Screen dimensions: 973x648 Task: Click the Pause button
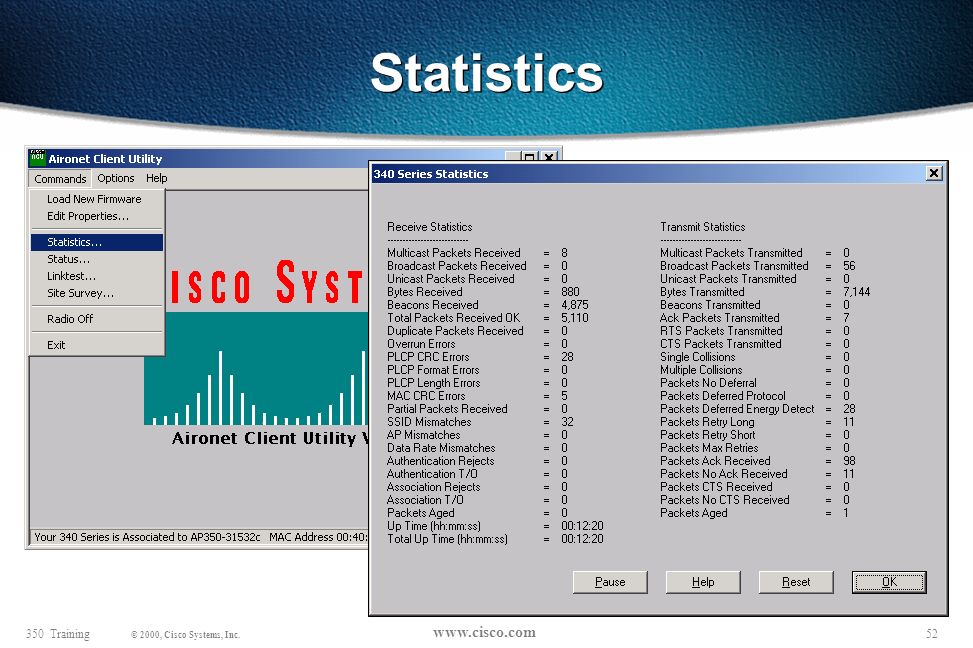tap(610, 582)
